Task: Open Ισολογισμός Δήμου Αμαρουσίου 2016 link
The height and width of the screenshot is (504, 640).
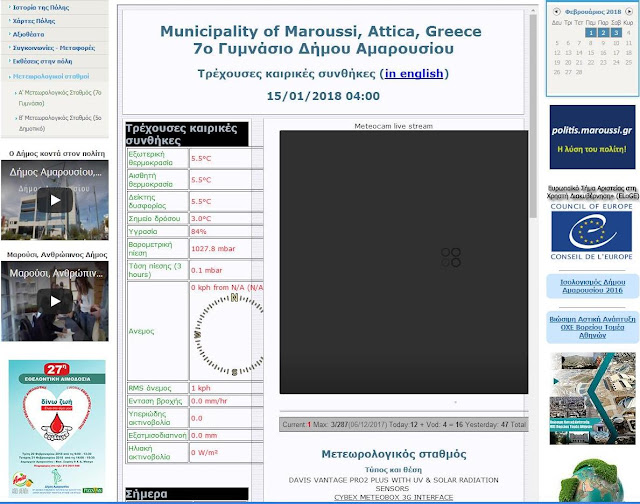Action: [593, 286]
